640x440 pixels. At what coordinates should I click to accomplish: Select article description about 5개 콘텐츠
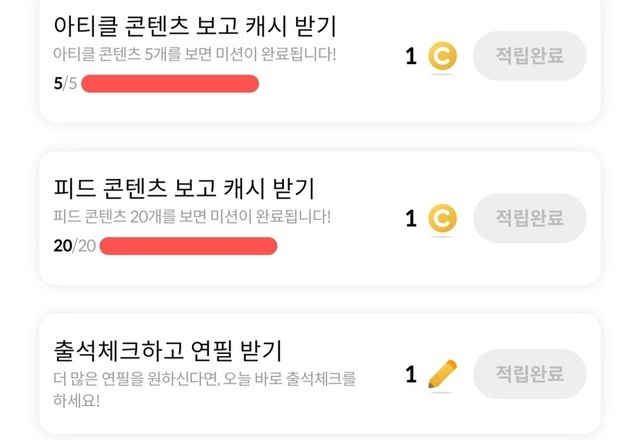coord(194,53)
